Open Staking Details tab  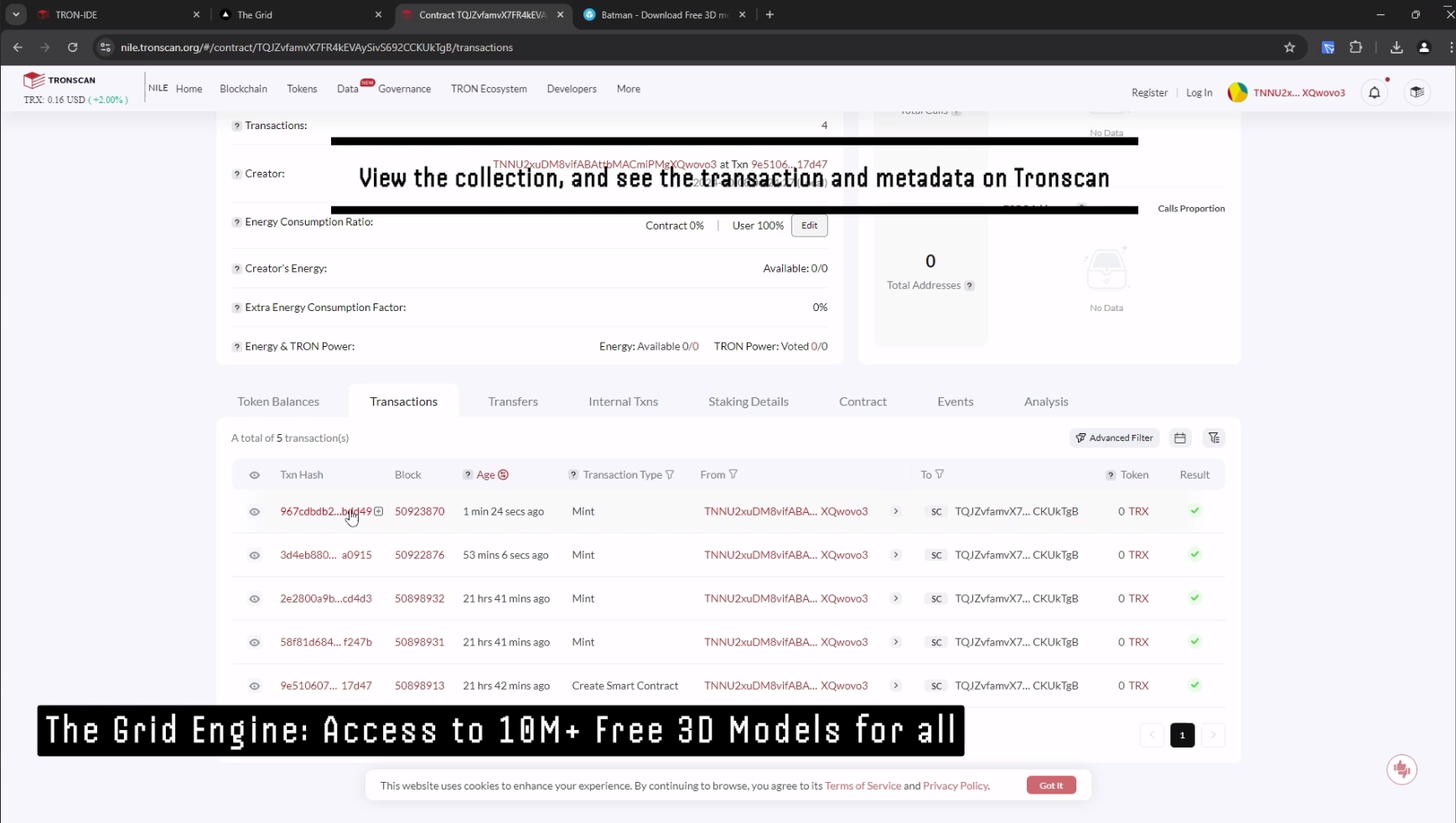(749, 401)
